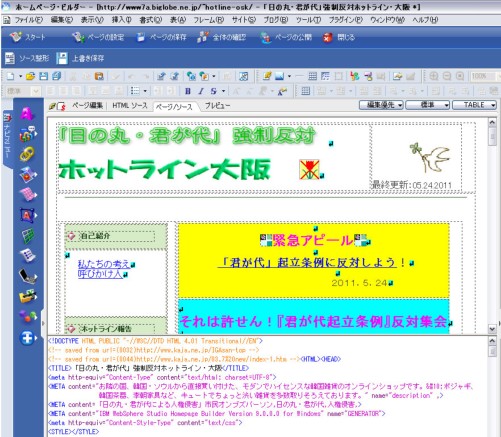Image resolution: width=501 pixels, height=437 pixels.
Task: Switch to the ページ編集 tab
Action: click(87, 106)
